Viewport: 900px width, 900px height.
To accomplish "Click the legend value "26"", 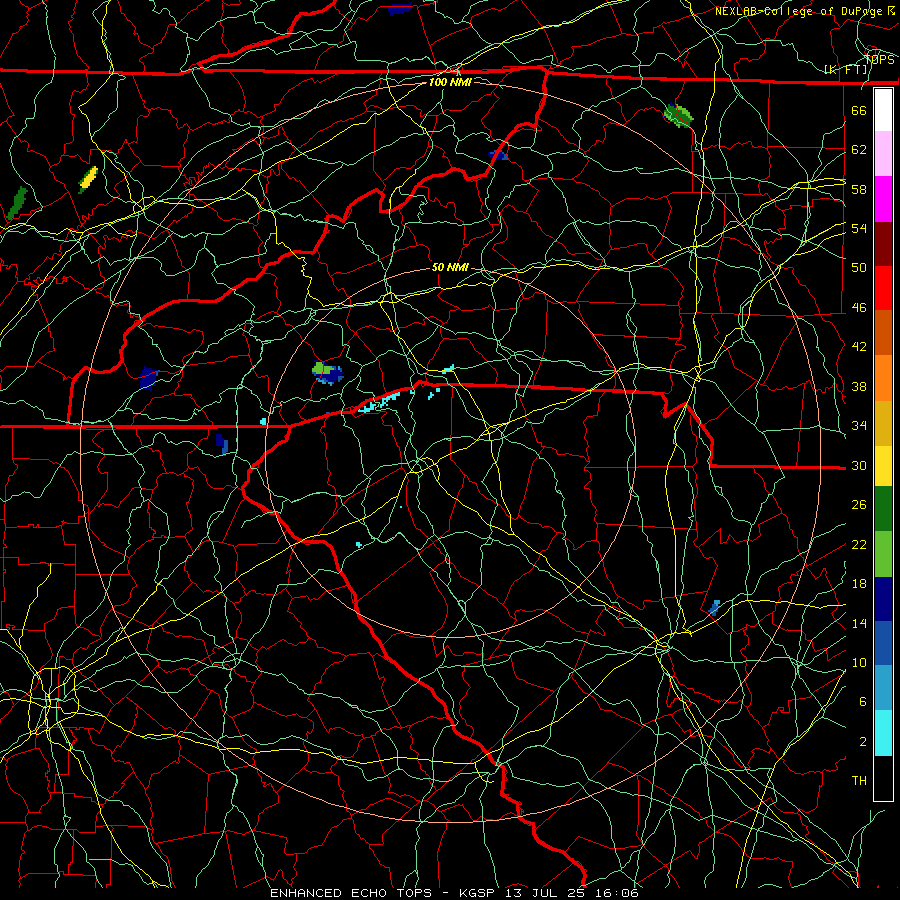I will pos(859,505).
